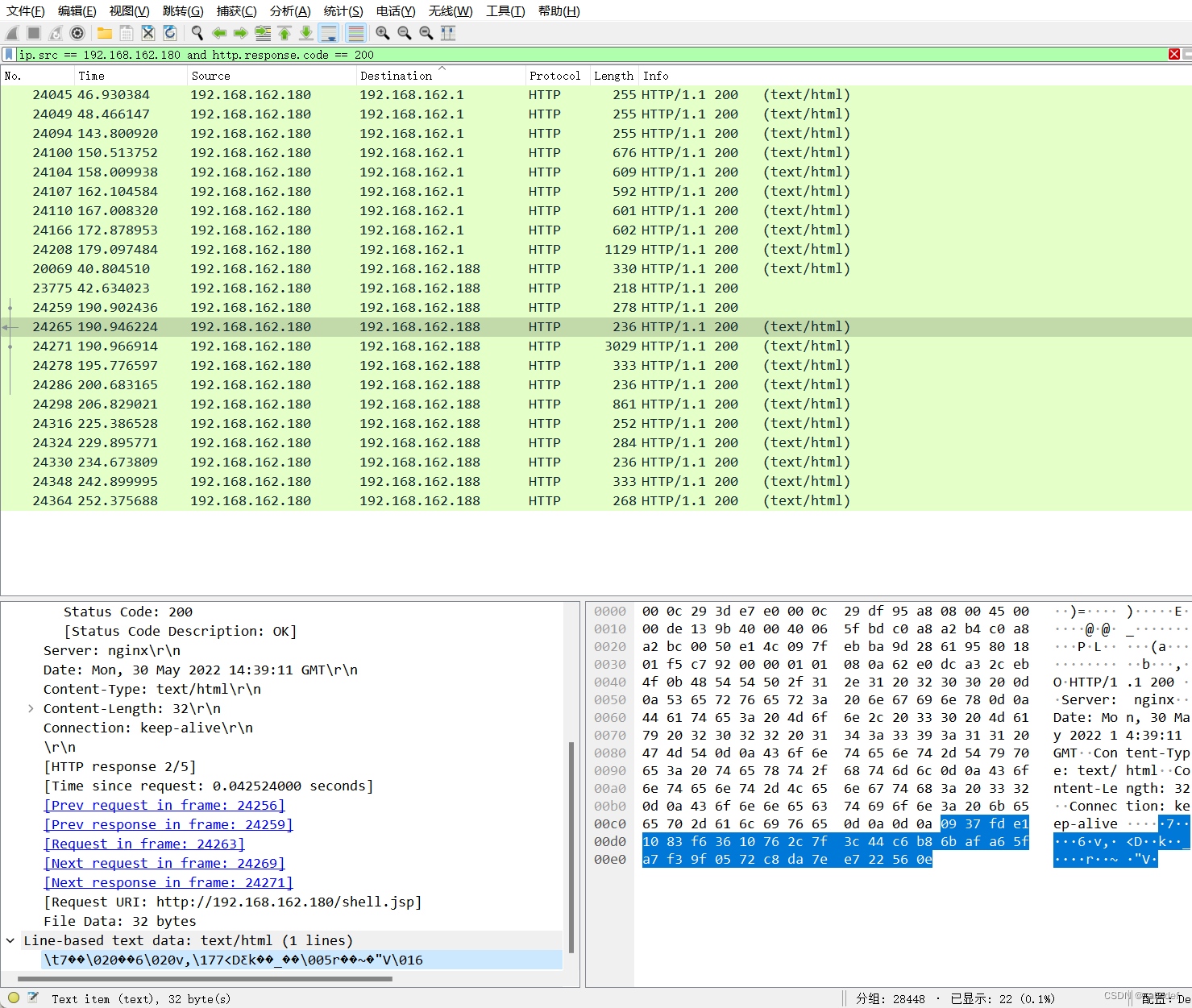Sort packets by the Time column

point(131,76)
